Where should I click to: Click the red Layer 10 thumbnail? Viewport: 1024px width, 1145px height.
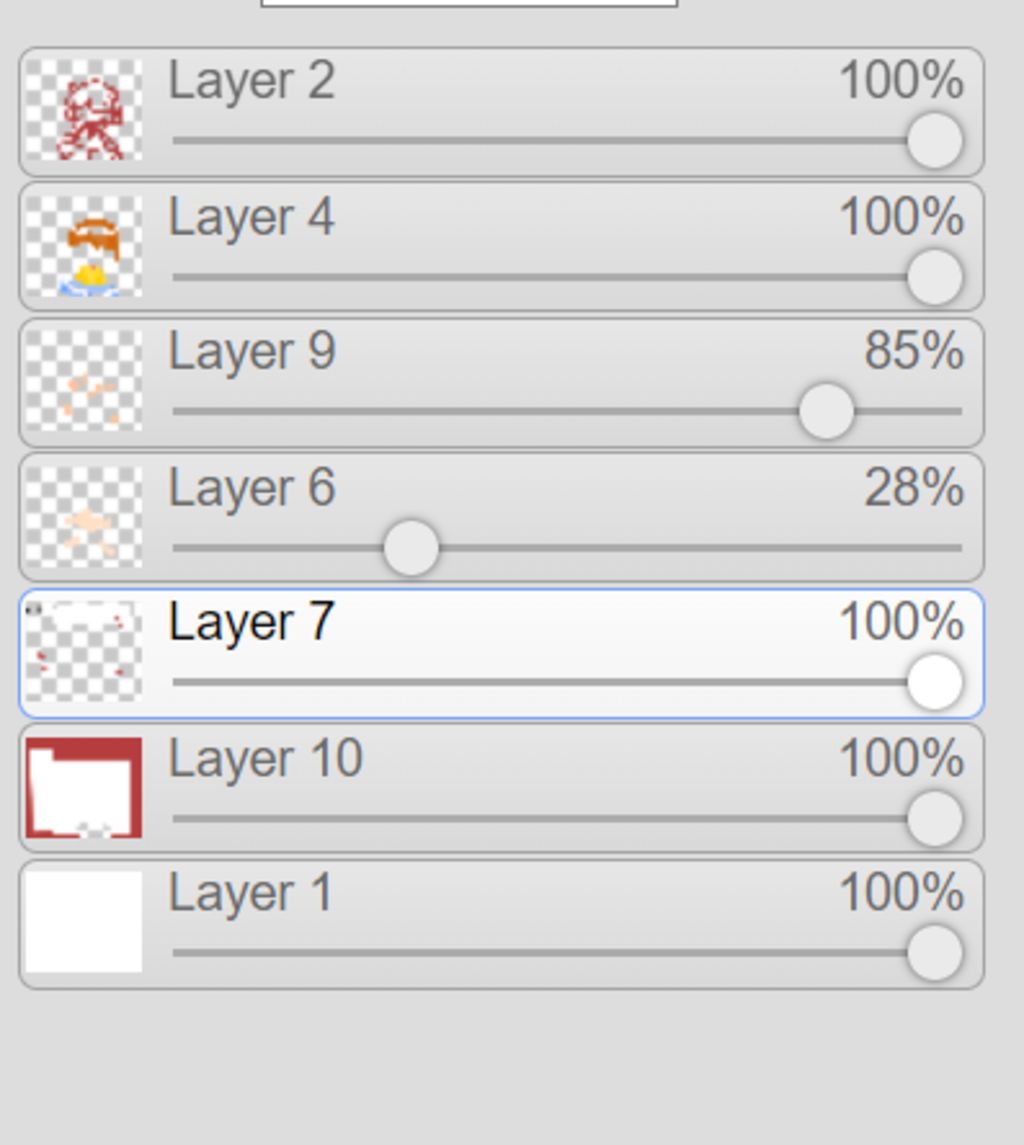(x=83, y=788)
